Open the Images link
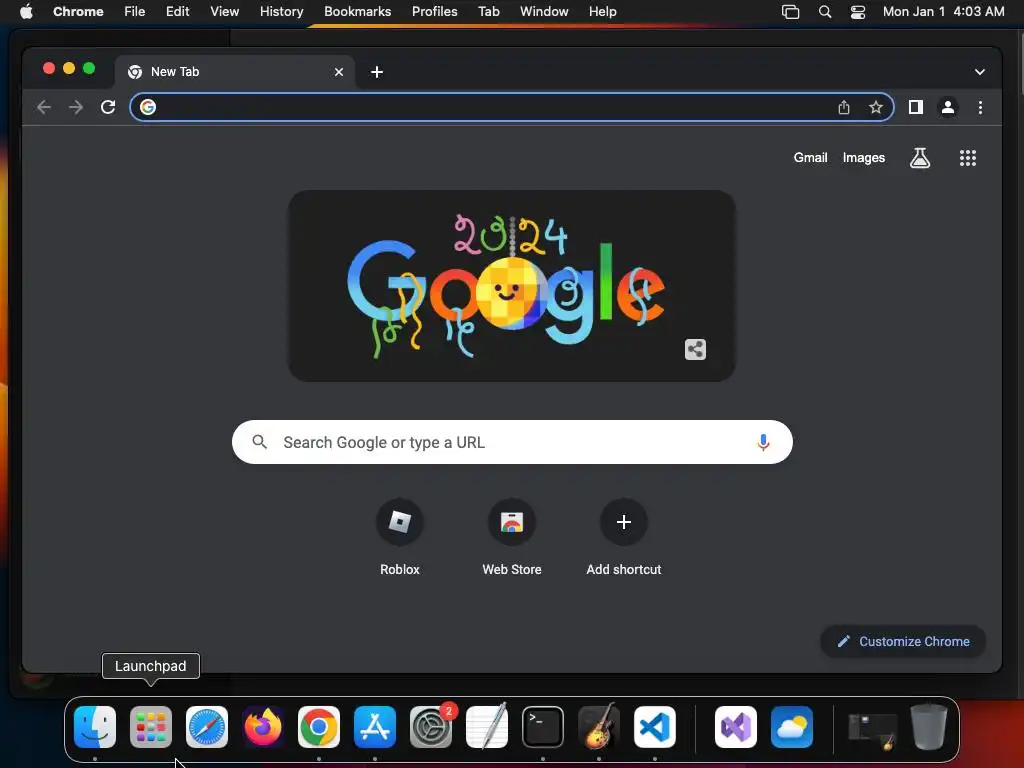The height and width of the screenshot is (768, 1024). click(863, 157)
